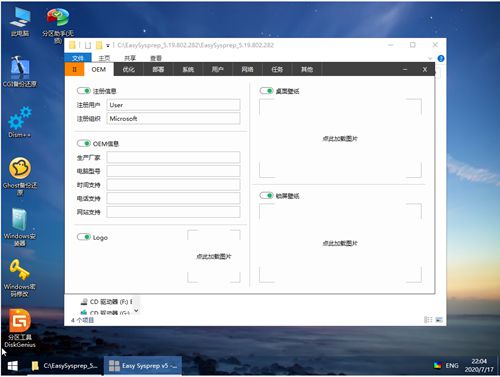The height and width of the screenshot is (377, 500).
Task: Click the navigation pane scroll-down arrow
Action: click(136, 310)
